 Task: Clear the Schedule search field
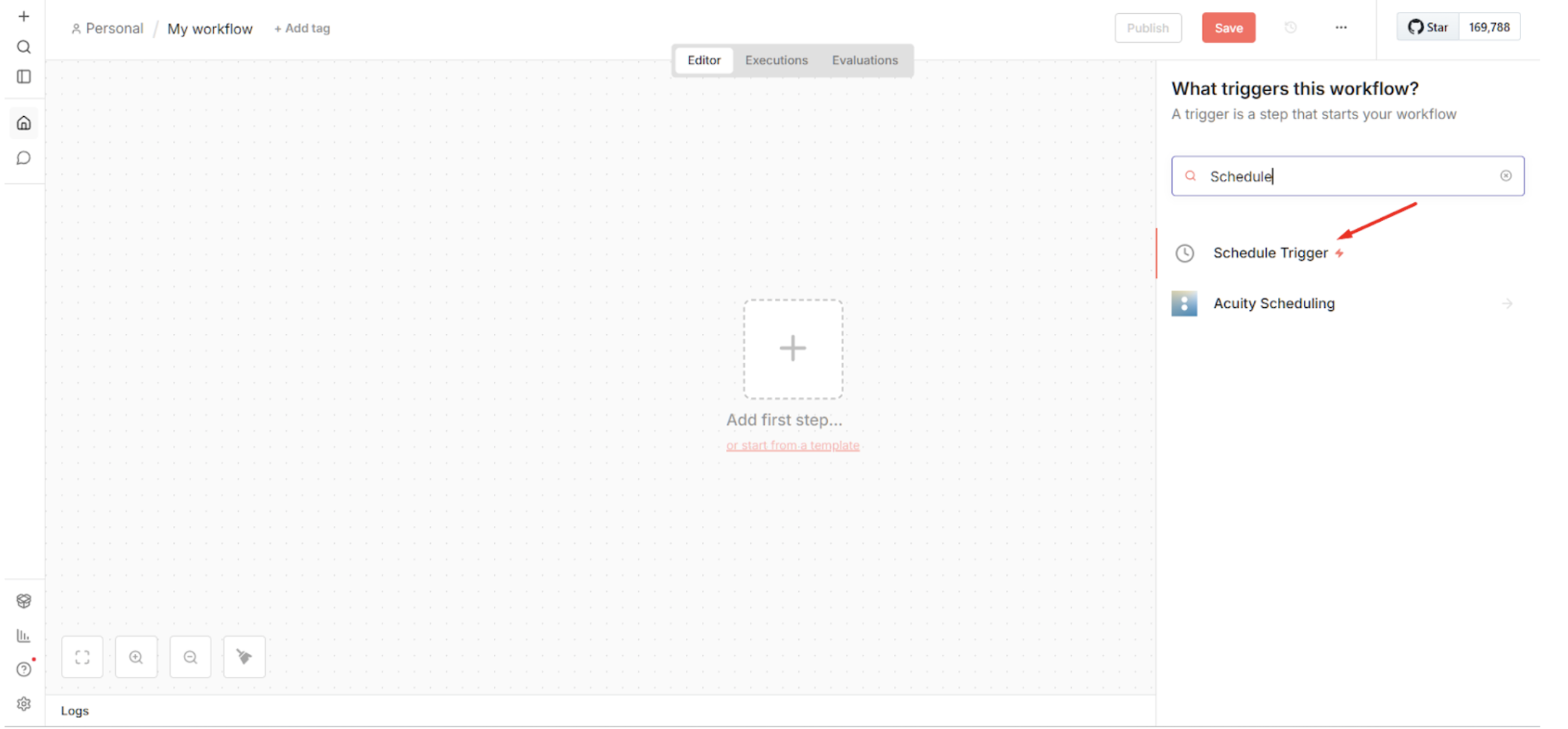[1506, 176]
